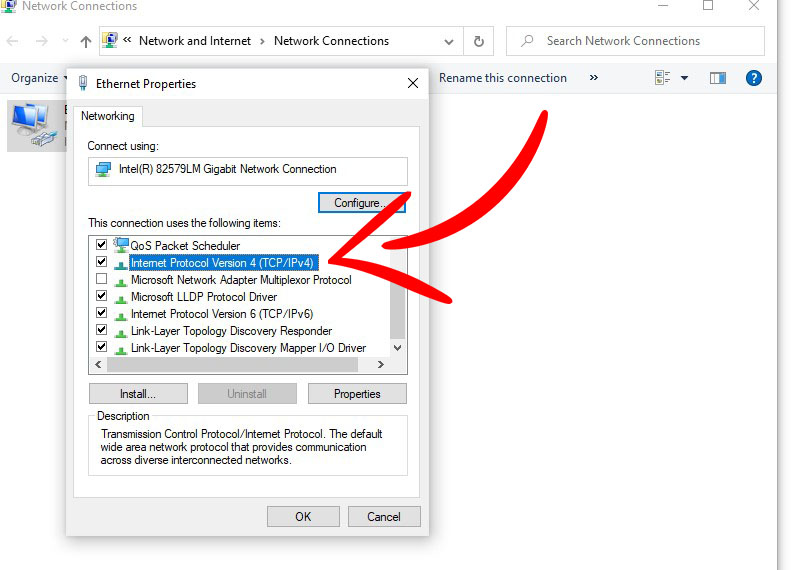This screenshot has height=570, width=796.
Task: Confirm with the OK button
Action: pos(303,517)
